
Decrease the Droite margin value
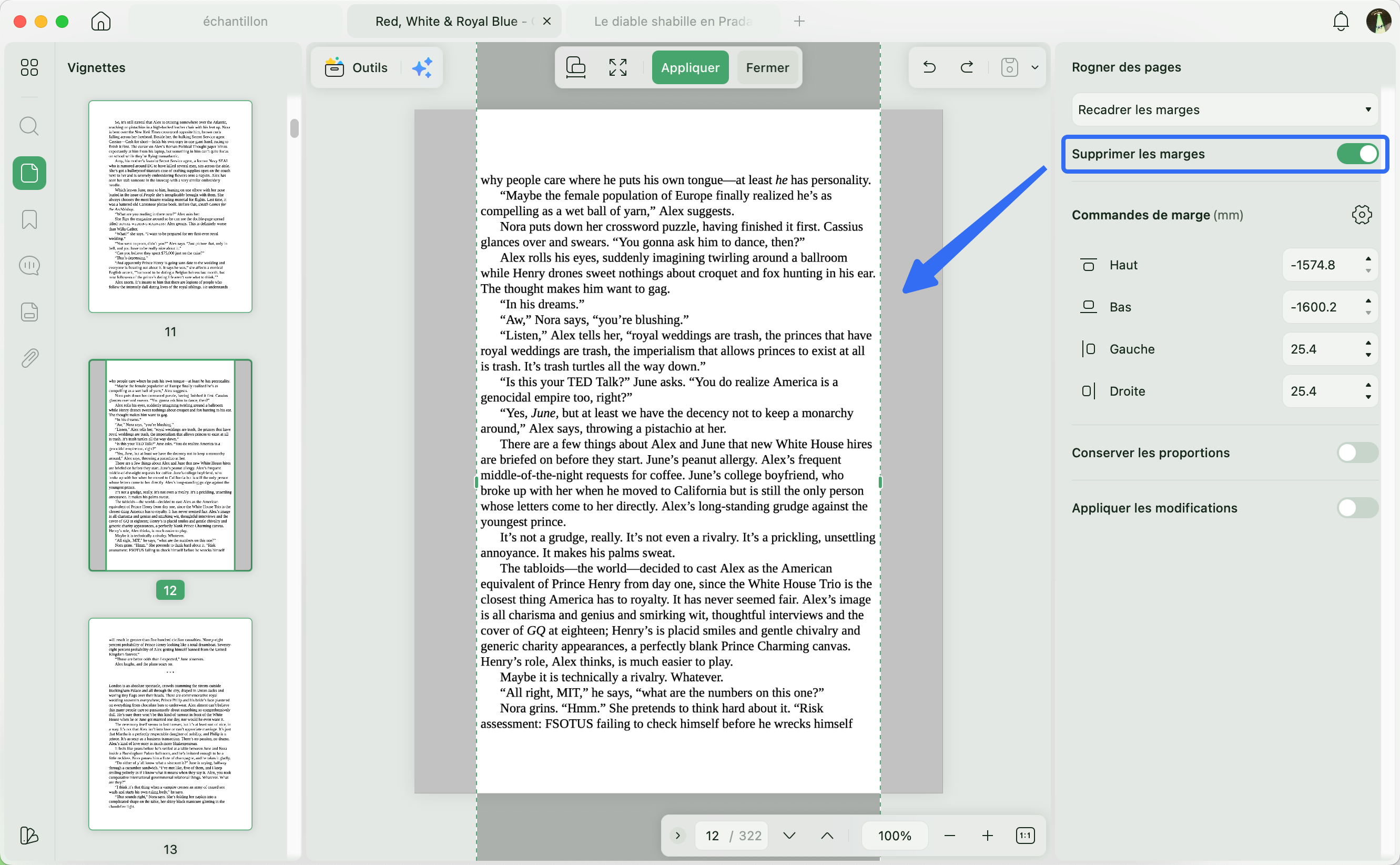(x=1368, y=398)
